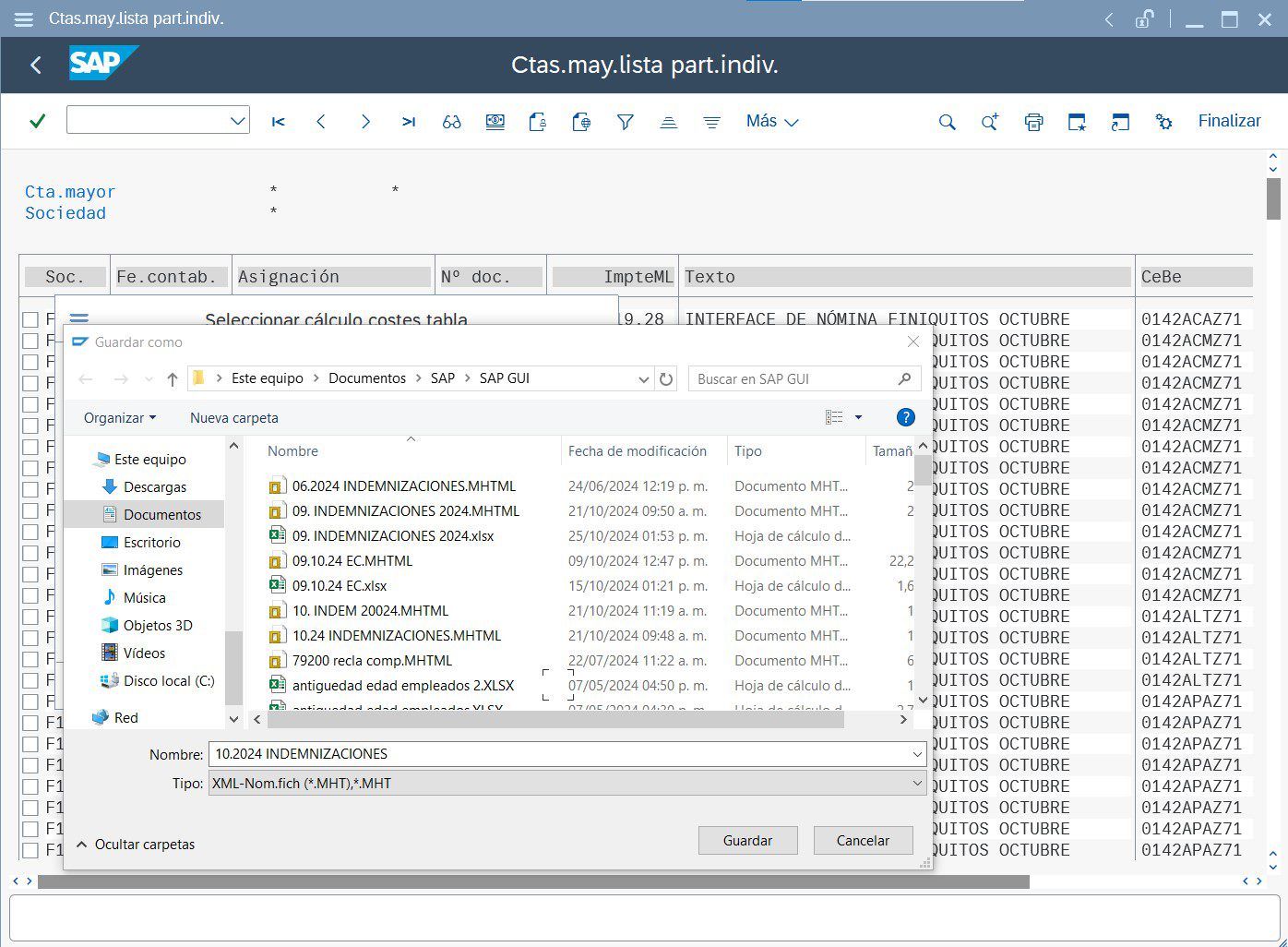Click Nueva carpeta in dialog toolbar
Image resolution: width=1288 pixels, height=947 pixels.
(233, 418)
